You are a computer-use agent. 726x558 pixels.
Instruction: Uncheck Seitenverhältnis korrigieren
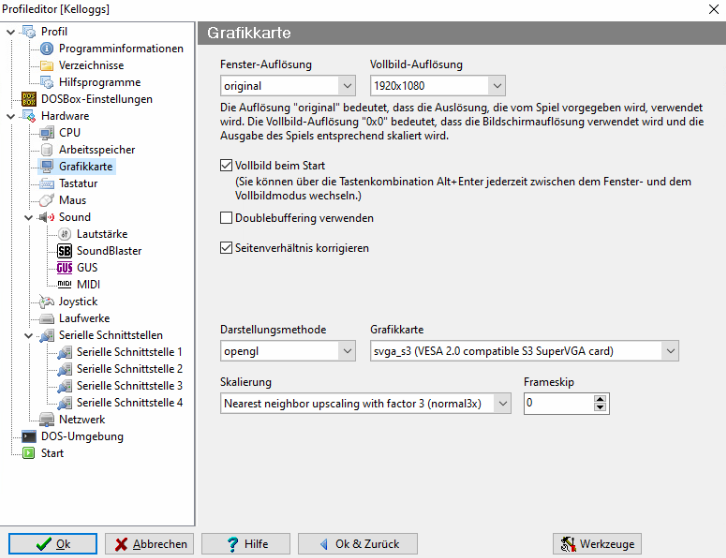226,248
